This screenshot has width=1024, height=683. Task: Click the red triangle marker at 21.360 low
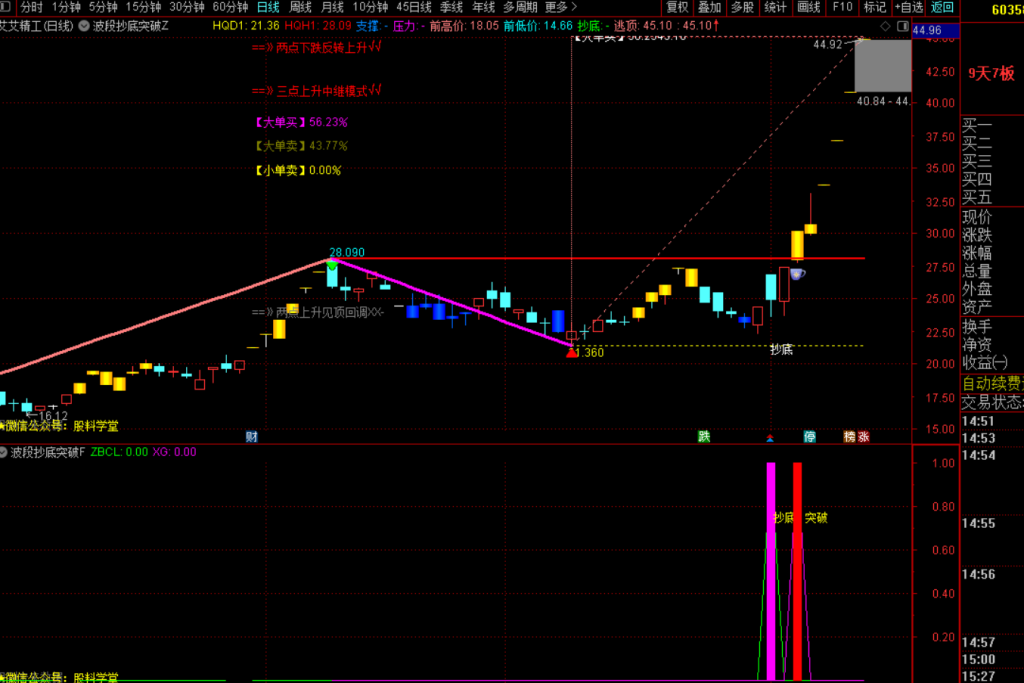coord(572,353)
